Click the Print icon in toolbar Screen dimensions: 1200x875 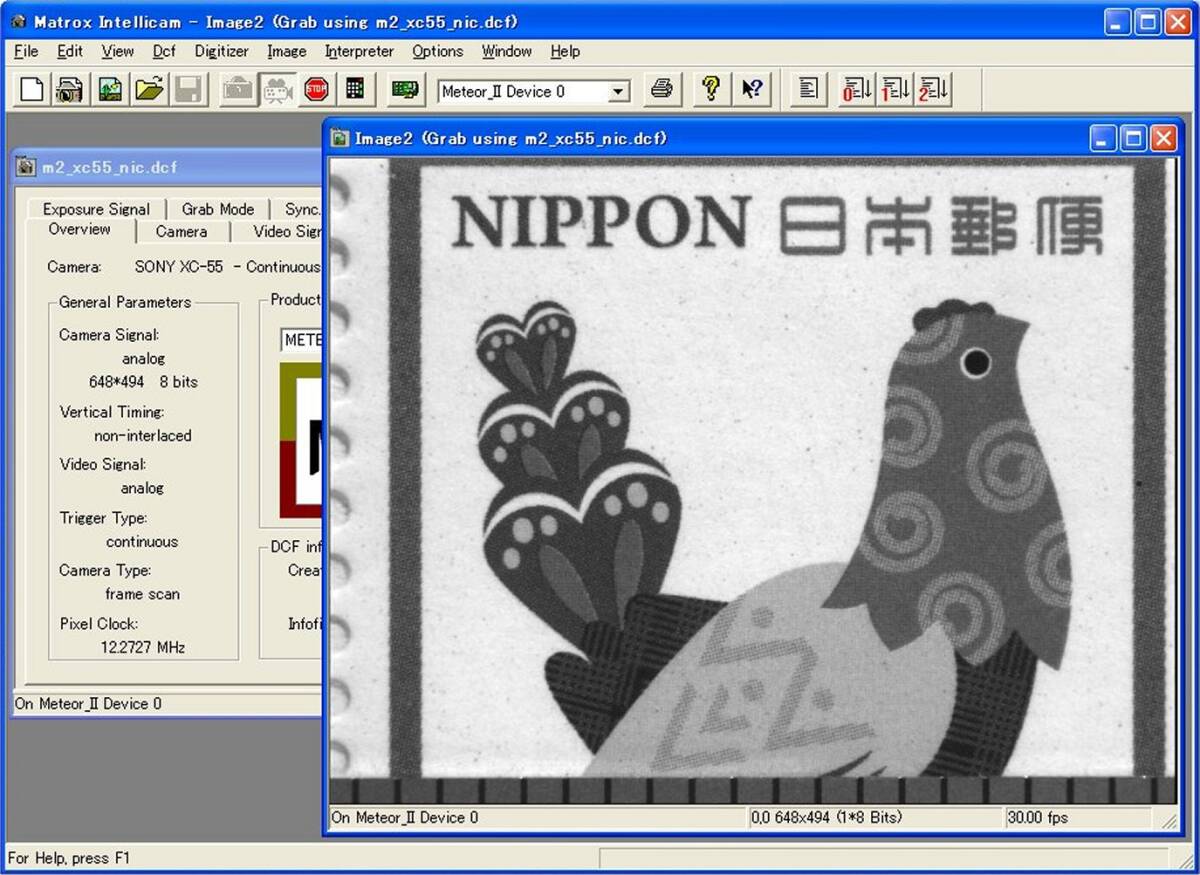[661, 90]
